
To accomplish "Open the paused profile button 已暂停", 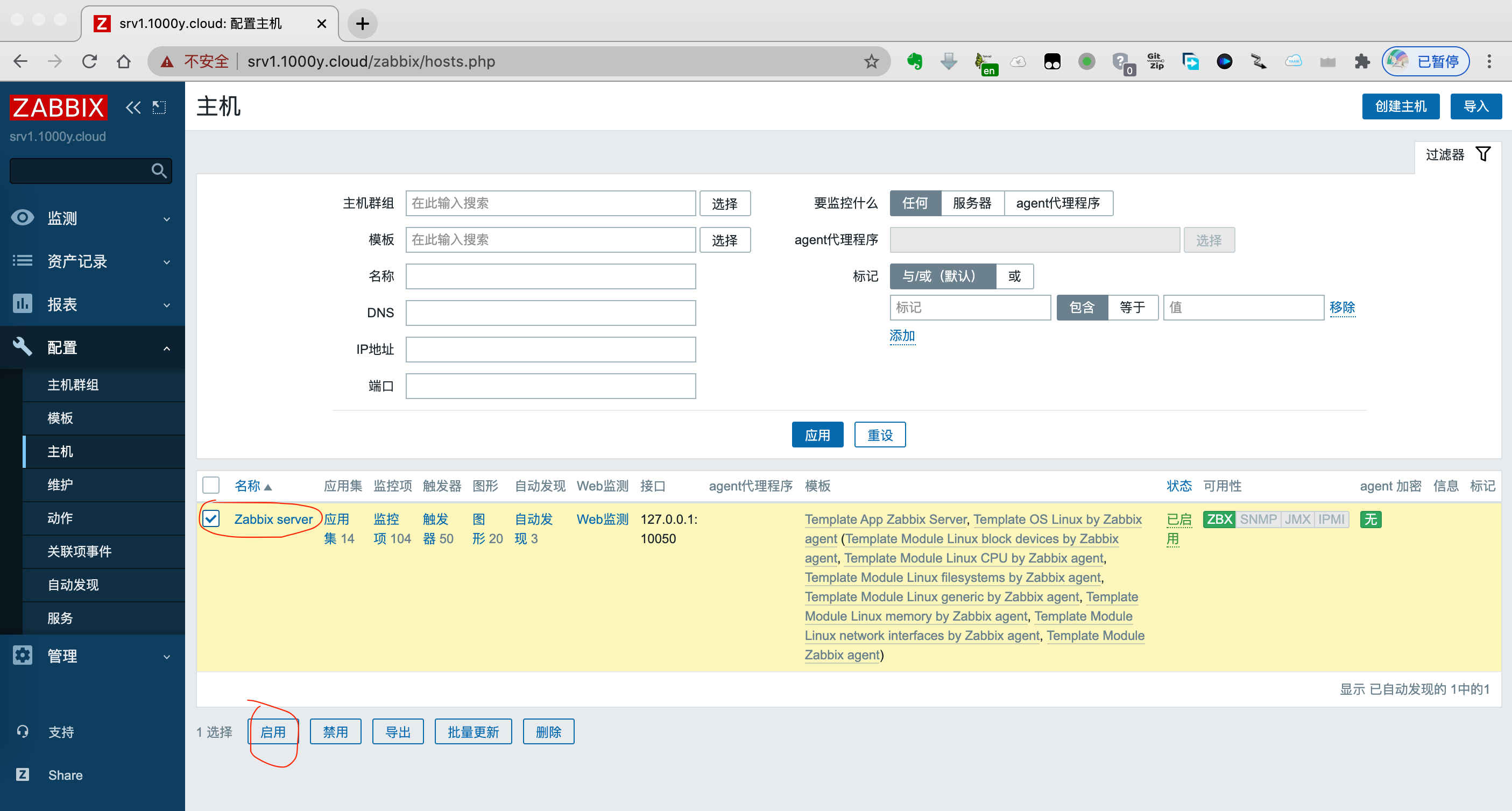I will [1425, 61].
